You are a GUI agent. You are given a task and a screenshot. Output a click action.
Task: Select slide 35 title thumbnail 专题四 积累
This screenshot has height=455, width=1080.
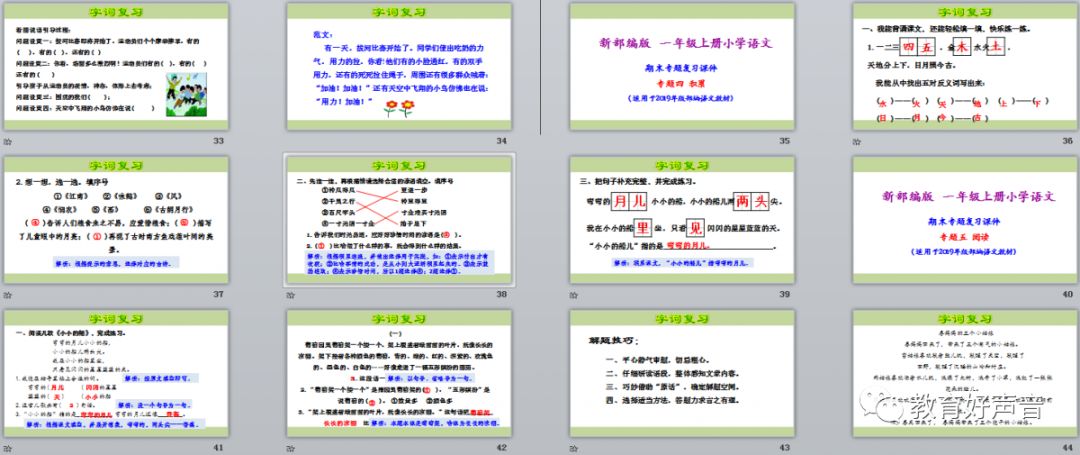click(683, 67)
